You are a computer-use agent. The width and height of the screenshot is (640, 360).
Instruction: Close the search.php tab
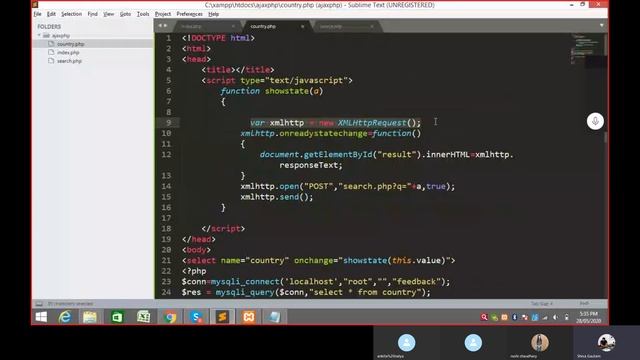pyautogui.click(x=372, y=27)
